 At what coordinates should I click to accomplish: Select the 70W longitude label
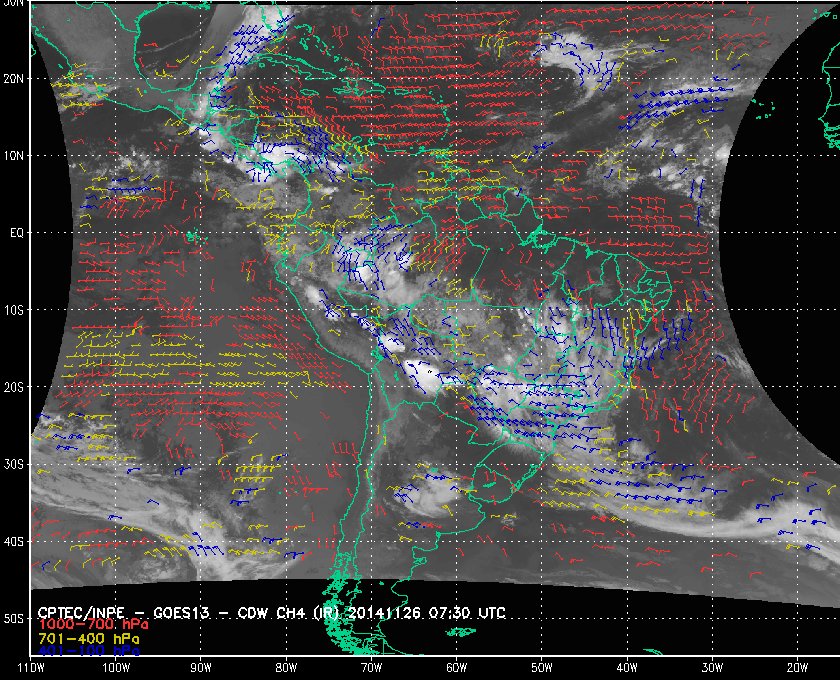pyautogui.click(x=371, y=668)
